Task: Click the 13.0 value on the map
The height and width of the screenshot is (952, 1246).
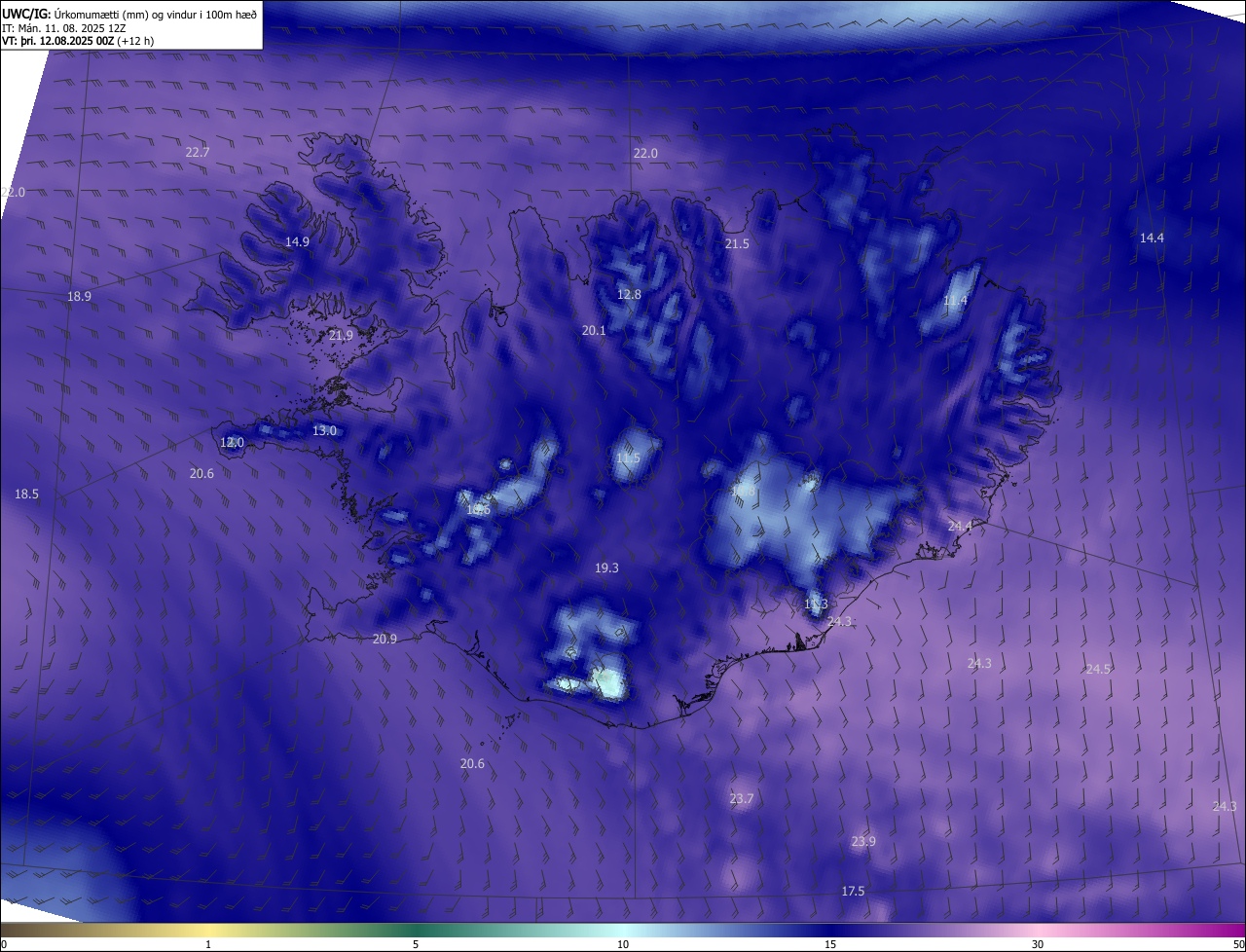Action: [324, 430]
